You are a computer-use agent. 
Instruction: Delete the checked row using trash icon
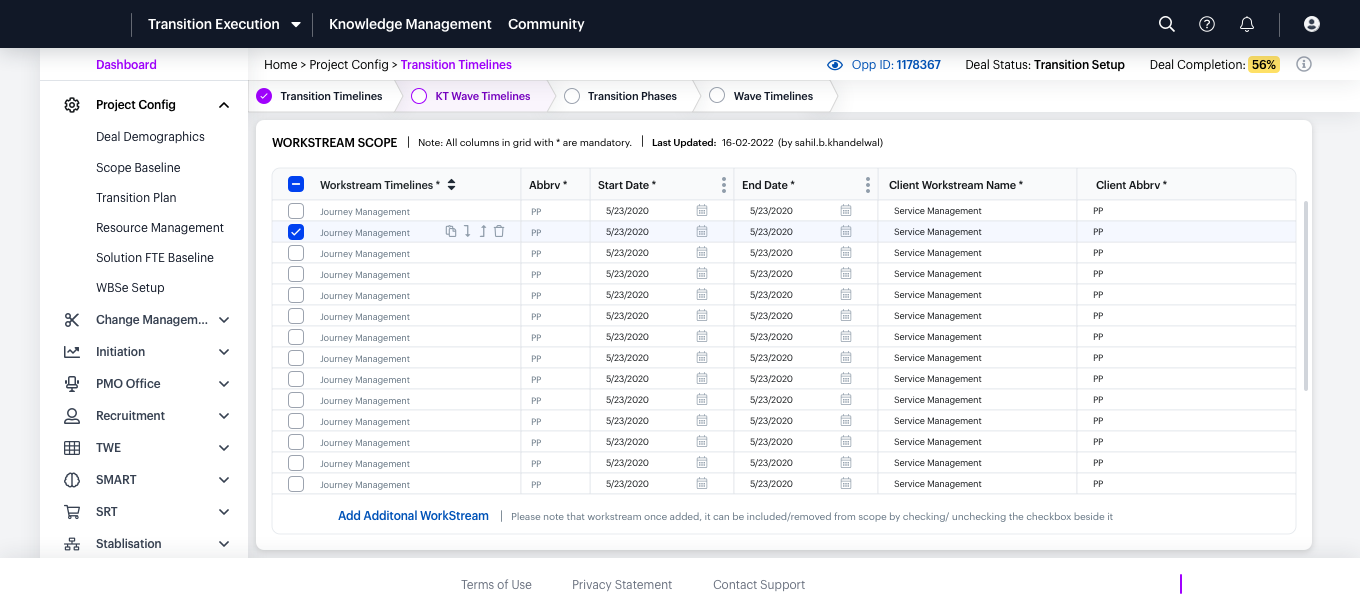(x=499, y=232)
